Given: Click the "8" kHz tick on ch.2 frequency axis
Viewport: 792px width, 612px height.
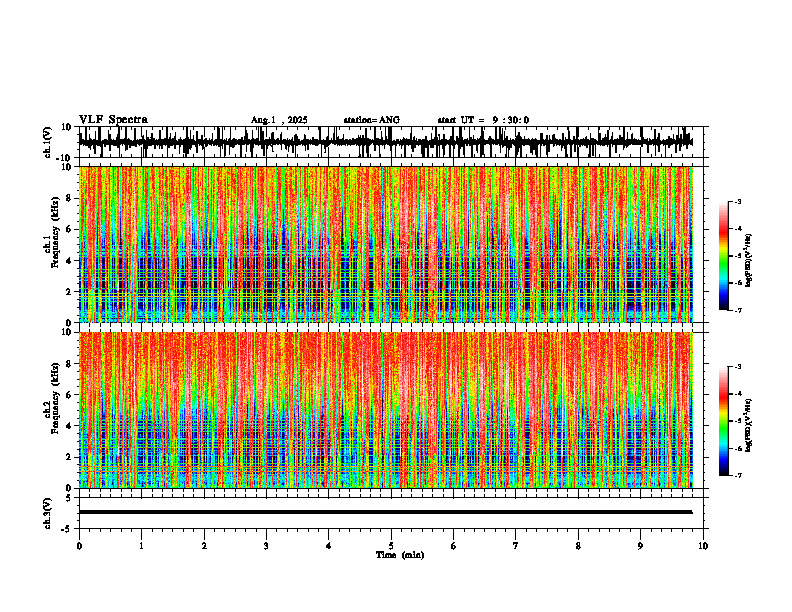Looking at the screenshot, I should (70, 364).
